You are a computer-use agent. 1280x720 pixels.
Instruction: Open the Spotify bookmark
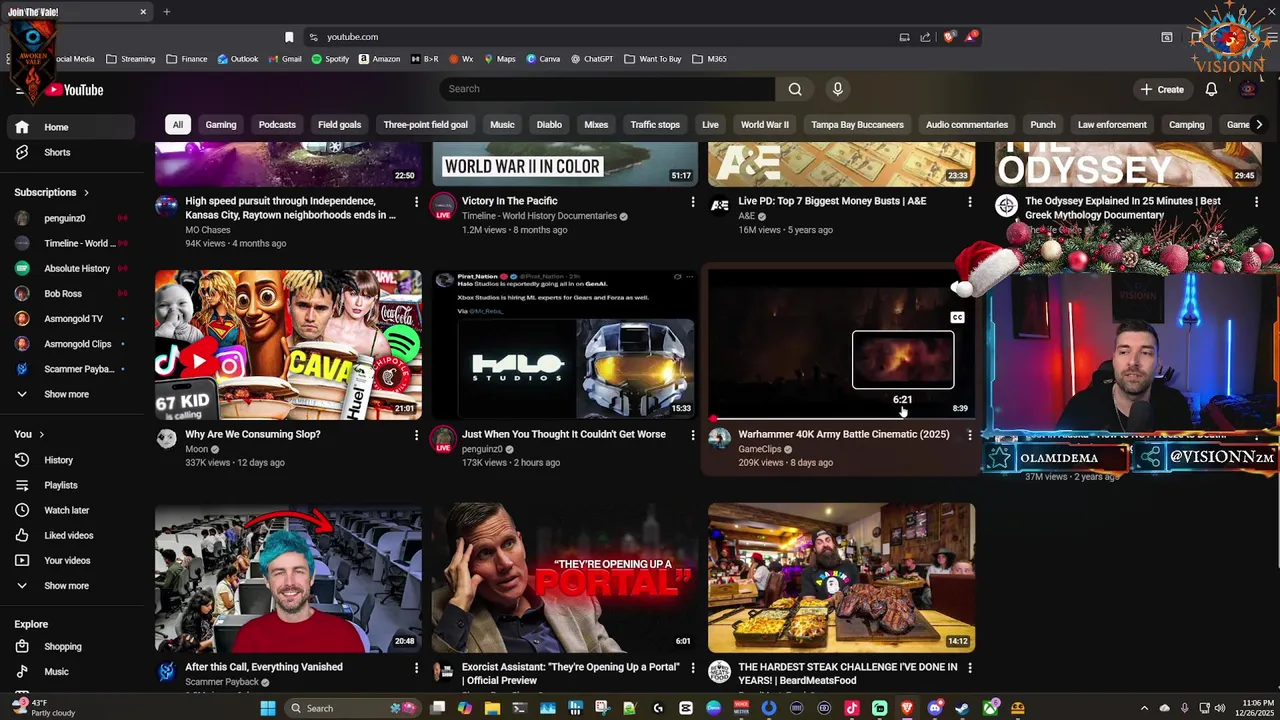(x=330, y=59)
